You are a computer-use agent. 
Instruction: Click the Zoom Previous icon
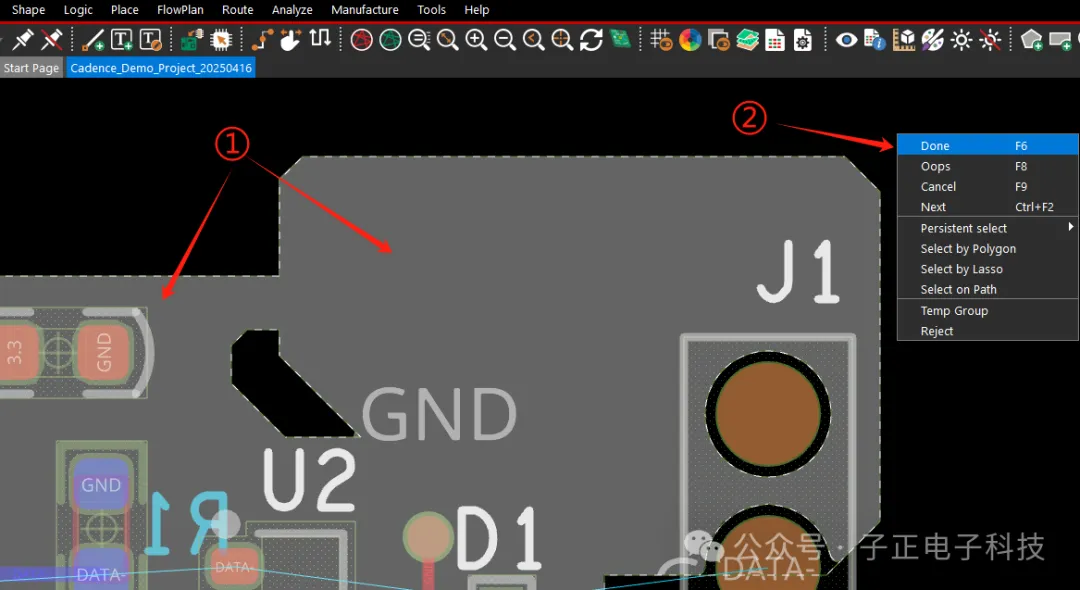[533, 40]
